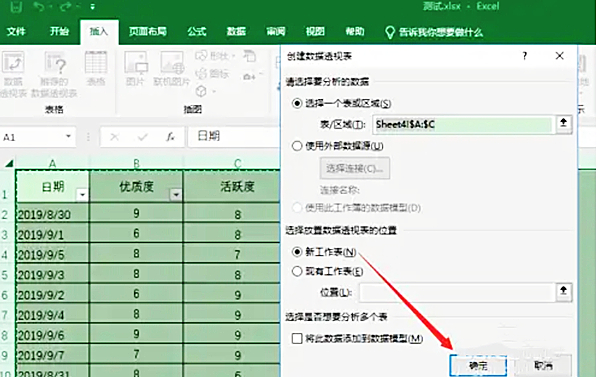
Task: Click the 表/区域 range input field
Action: pyautogui.click(x=463, y=124)
